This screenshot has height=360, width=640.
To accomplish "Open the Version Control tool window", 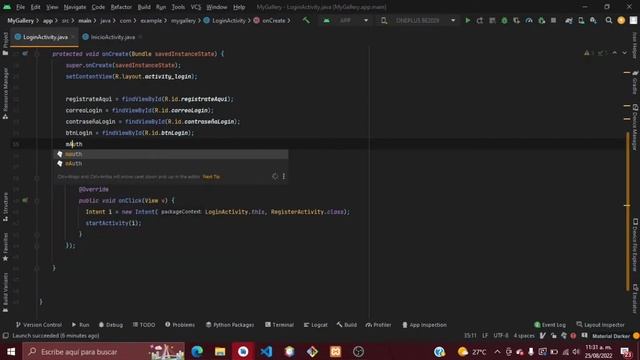I will pos(39,325).
